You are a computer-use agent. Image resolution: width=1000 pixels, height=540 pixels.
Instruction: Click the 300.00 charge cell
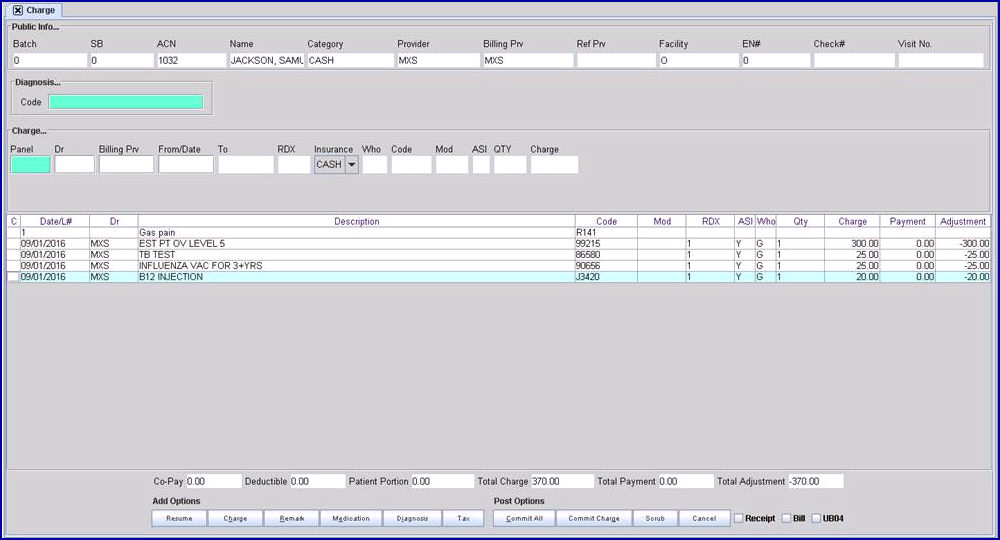point(852,244)
